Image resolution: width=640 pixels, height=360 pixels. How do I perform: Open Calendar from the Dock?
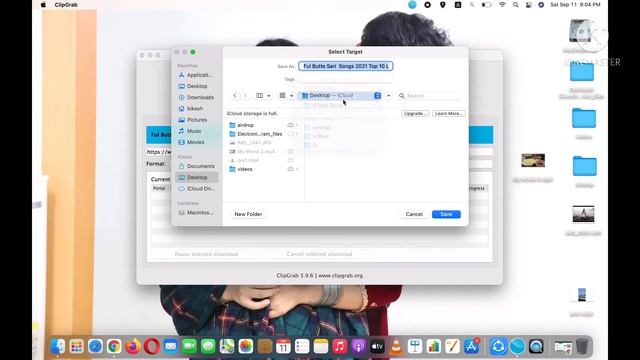point(283,347)
